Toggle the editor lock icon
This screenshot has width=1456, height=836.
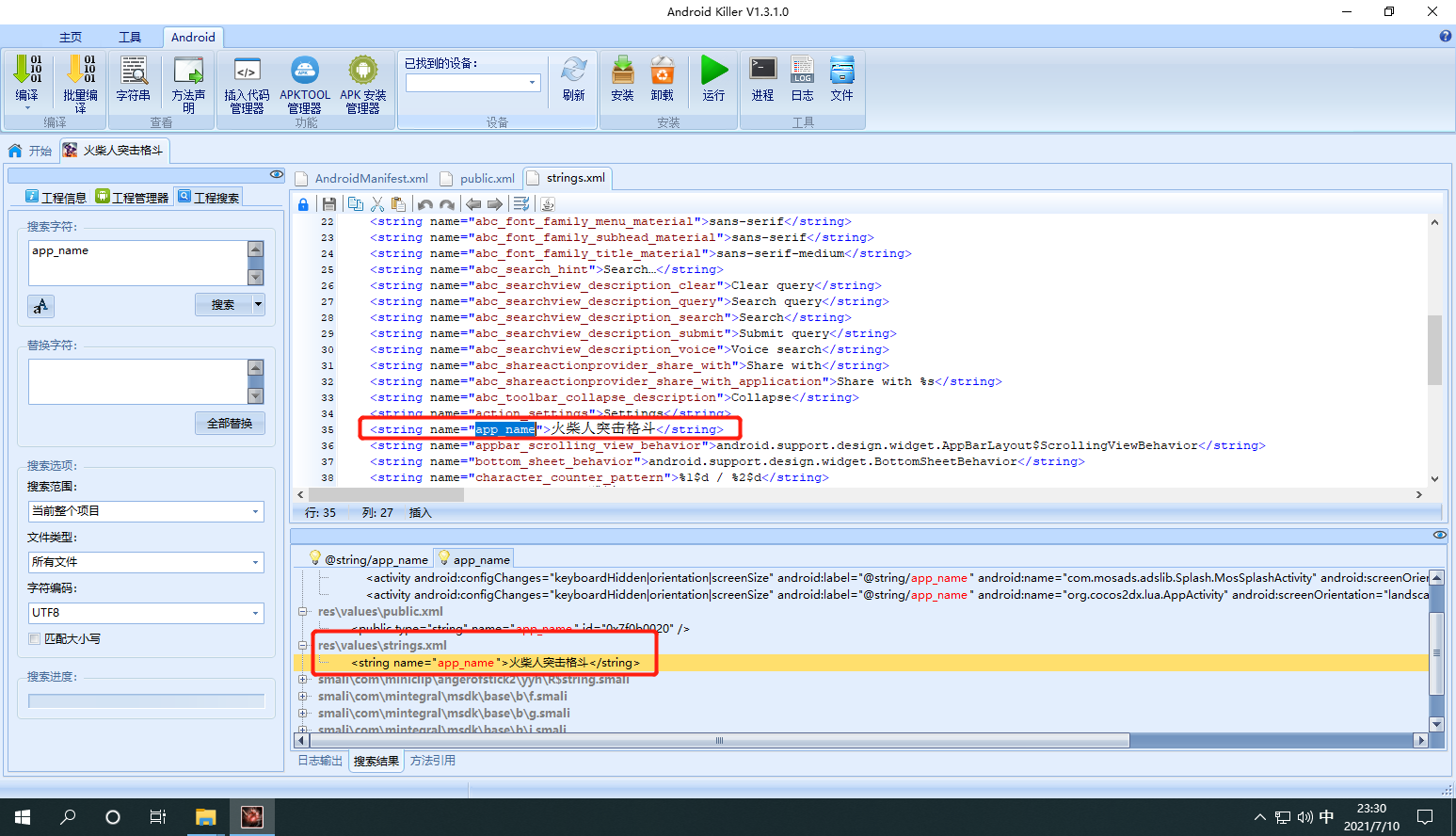303,204
